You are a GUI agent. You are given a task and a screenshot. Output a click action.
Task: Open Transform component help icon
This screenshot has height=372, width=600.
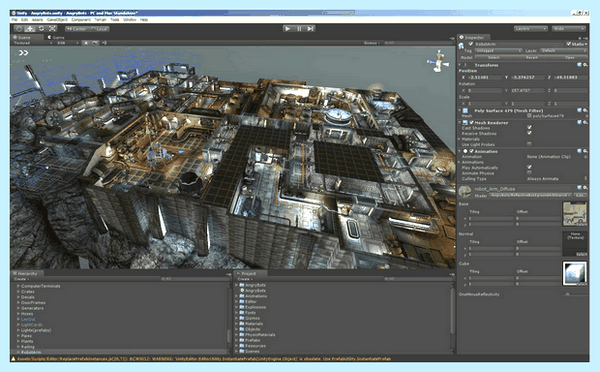[579, 65]
